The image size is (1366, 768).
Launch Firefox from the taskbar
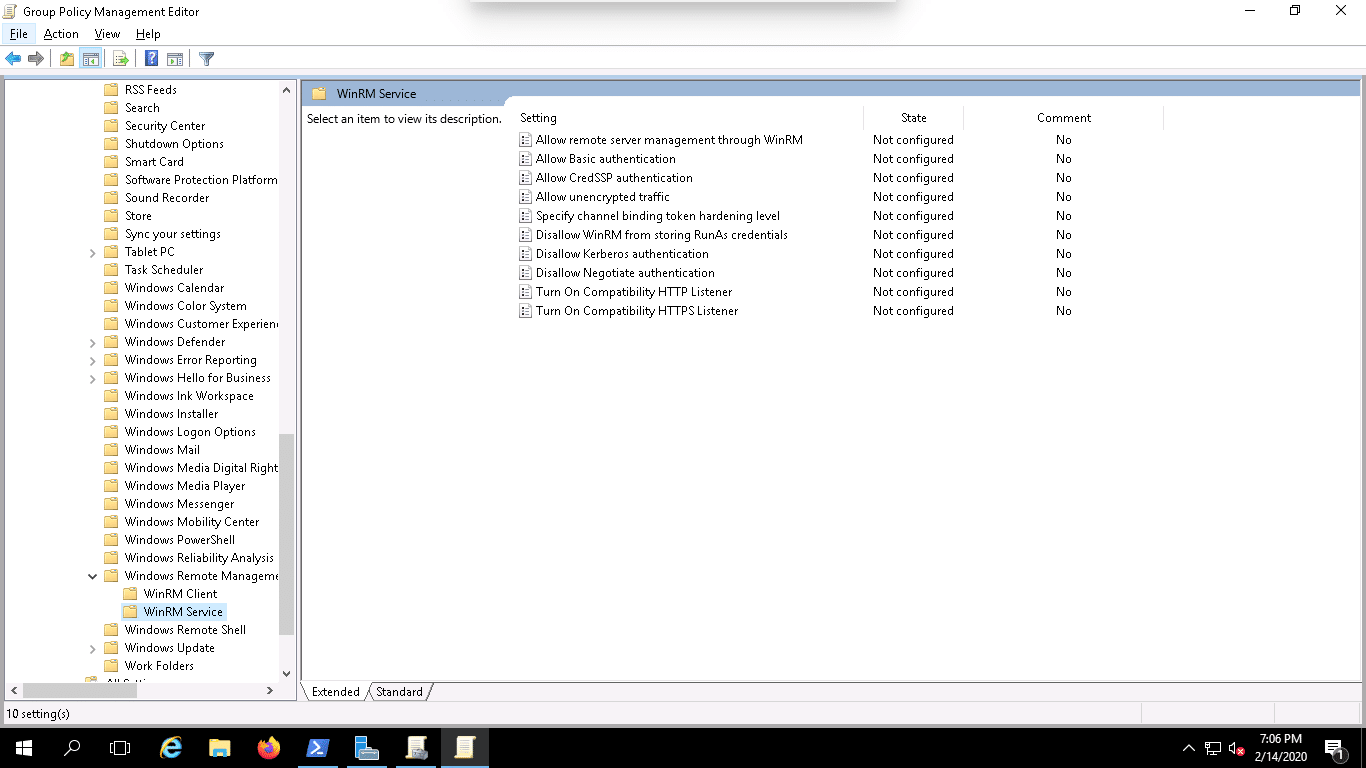click(269, 748)
